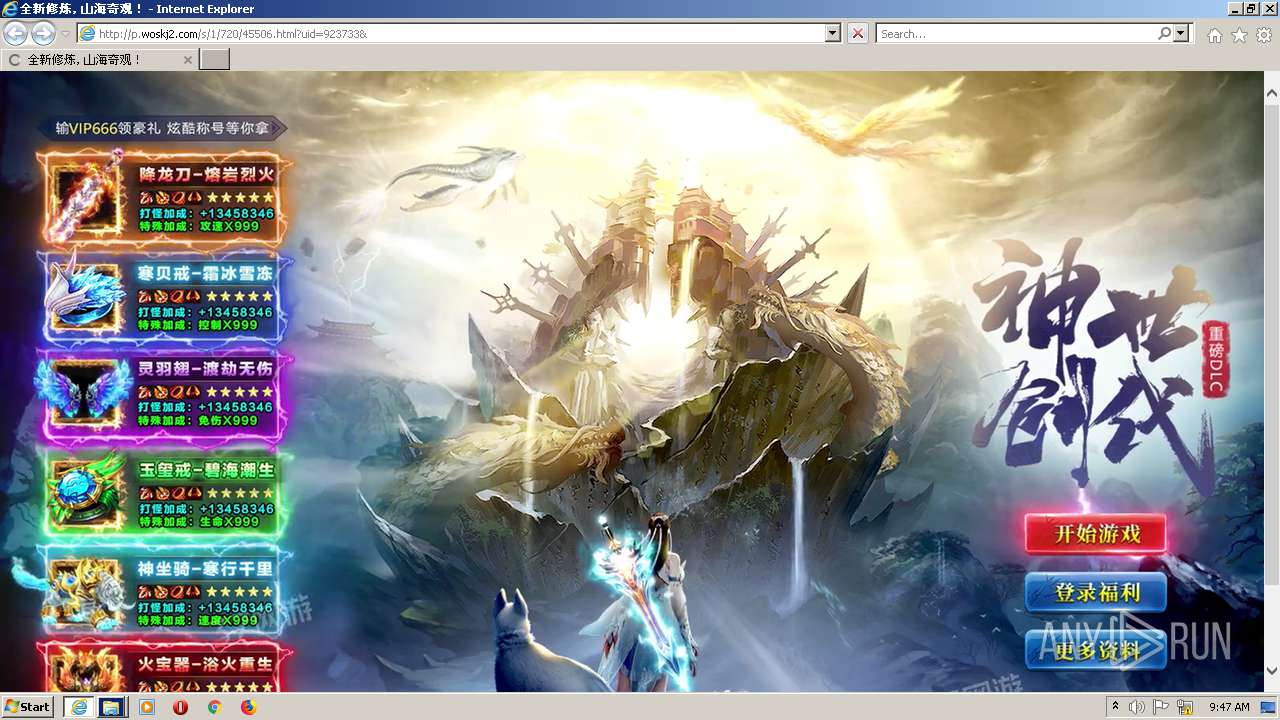This screenshot has height=720, width=1280.
Task: Launch Google Chrome from the taskbar
Action: coord(214,707)
